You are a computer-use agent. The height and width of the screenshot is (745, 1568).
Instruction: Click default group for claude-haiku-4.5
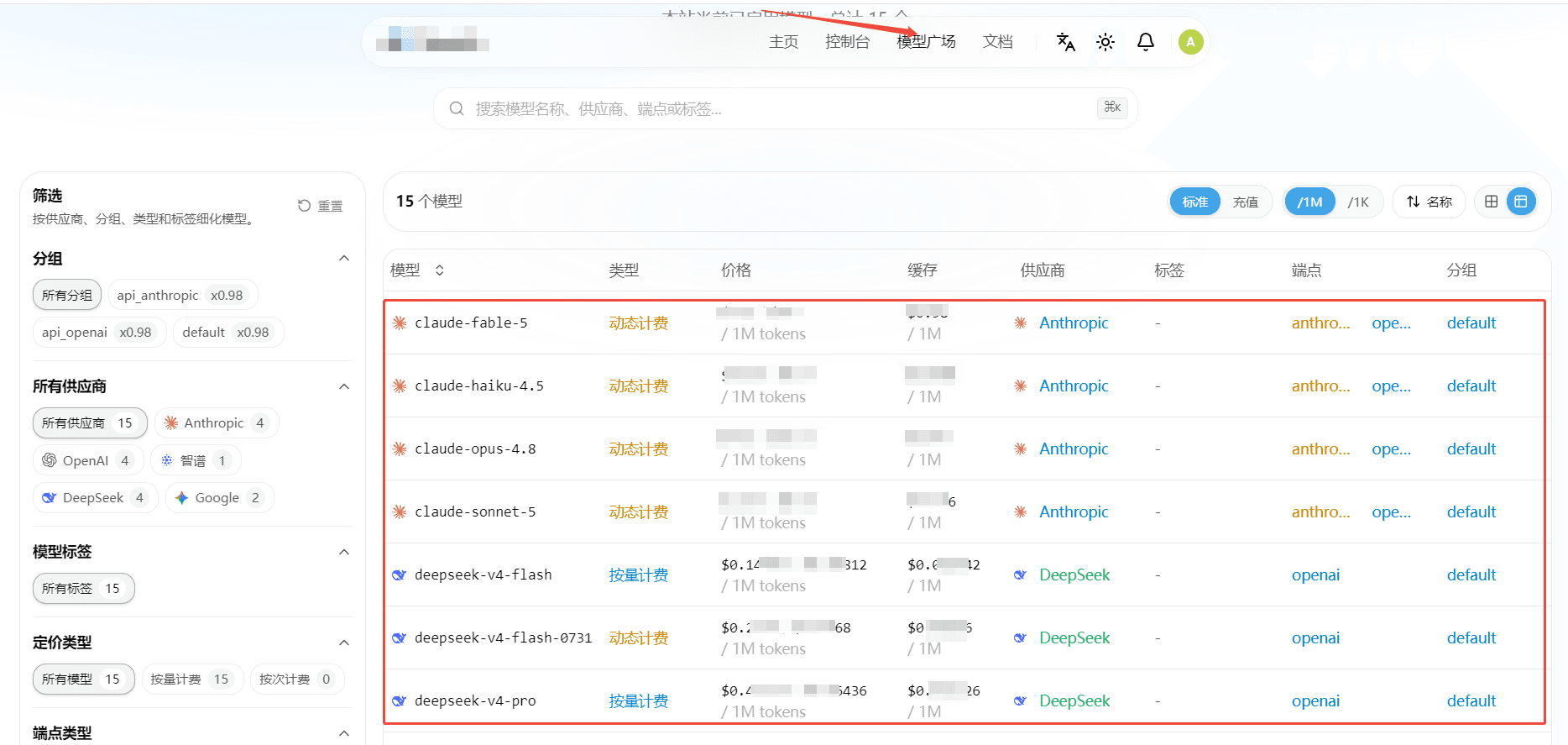click(x=1471, y=386)
